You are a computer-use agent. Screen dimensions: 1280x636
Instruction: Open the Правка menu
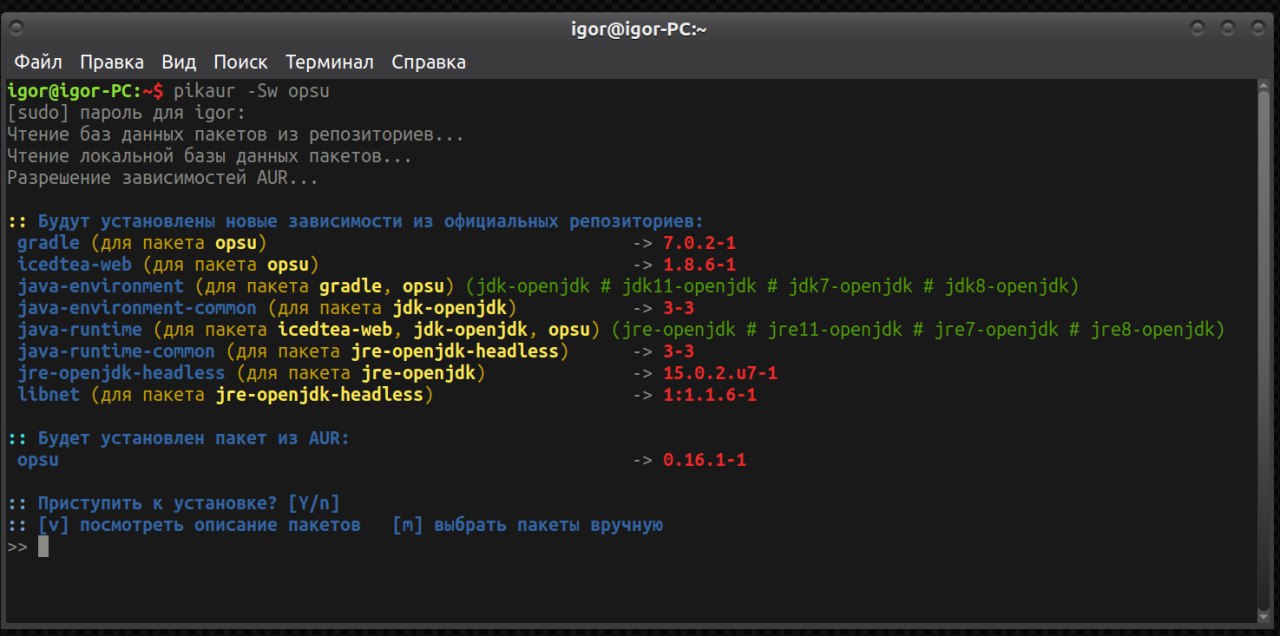[x=112, y=62]
